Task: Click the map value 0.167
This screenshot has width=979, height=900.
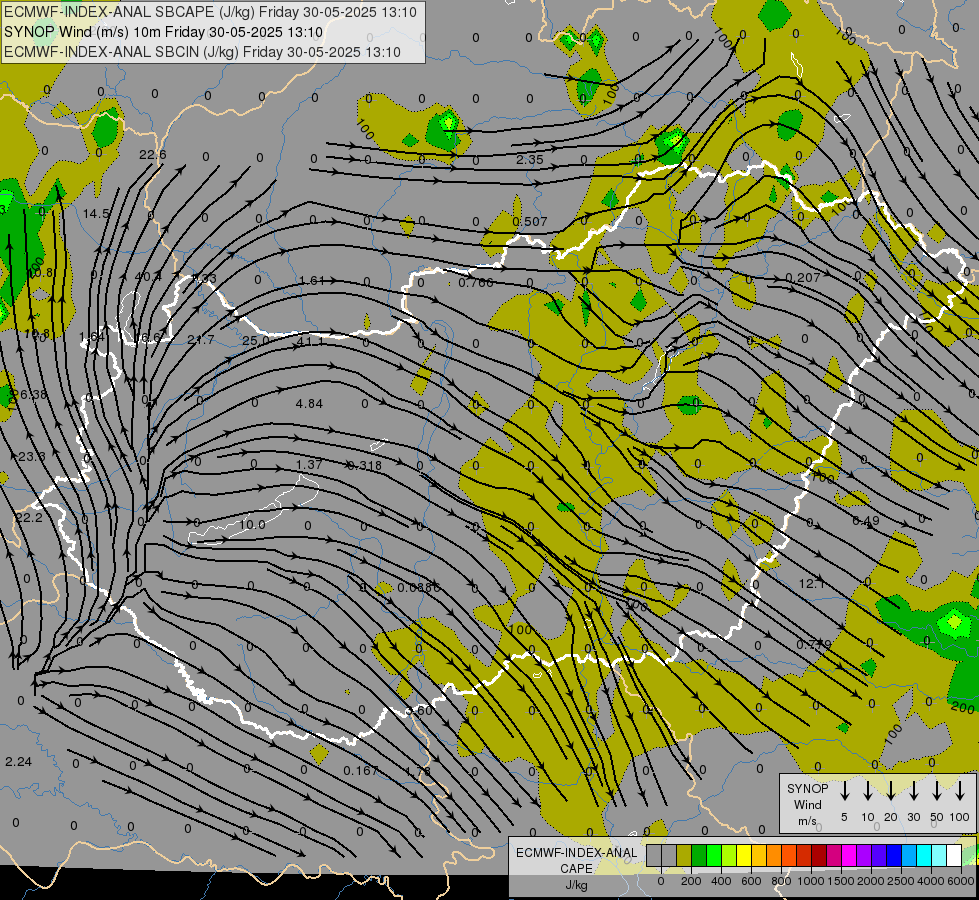Action: pos(361,771)
